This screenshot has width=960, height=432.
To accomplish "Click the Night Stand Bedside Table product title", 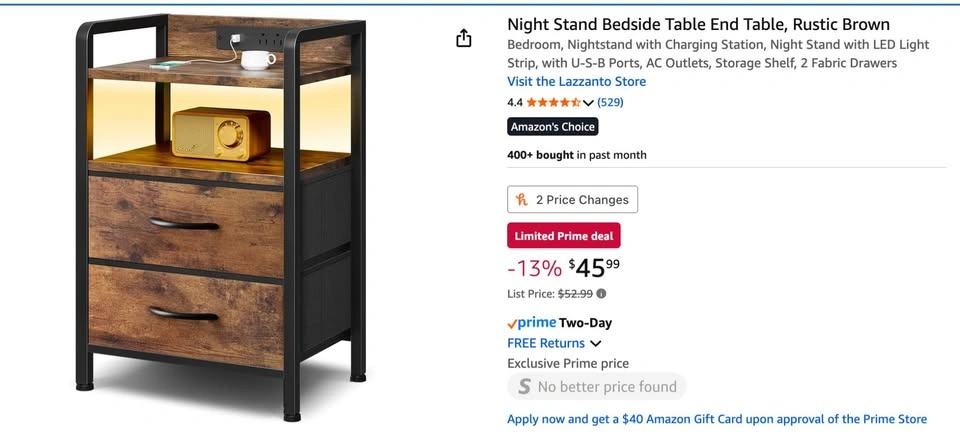I will (698, 24).
